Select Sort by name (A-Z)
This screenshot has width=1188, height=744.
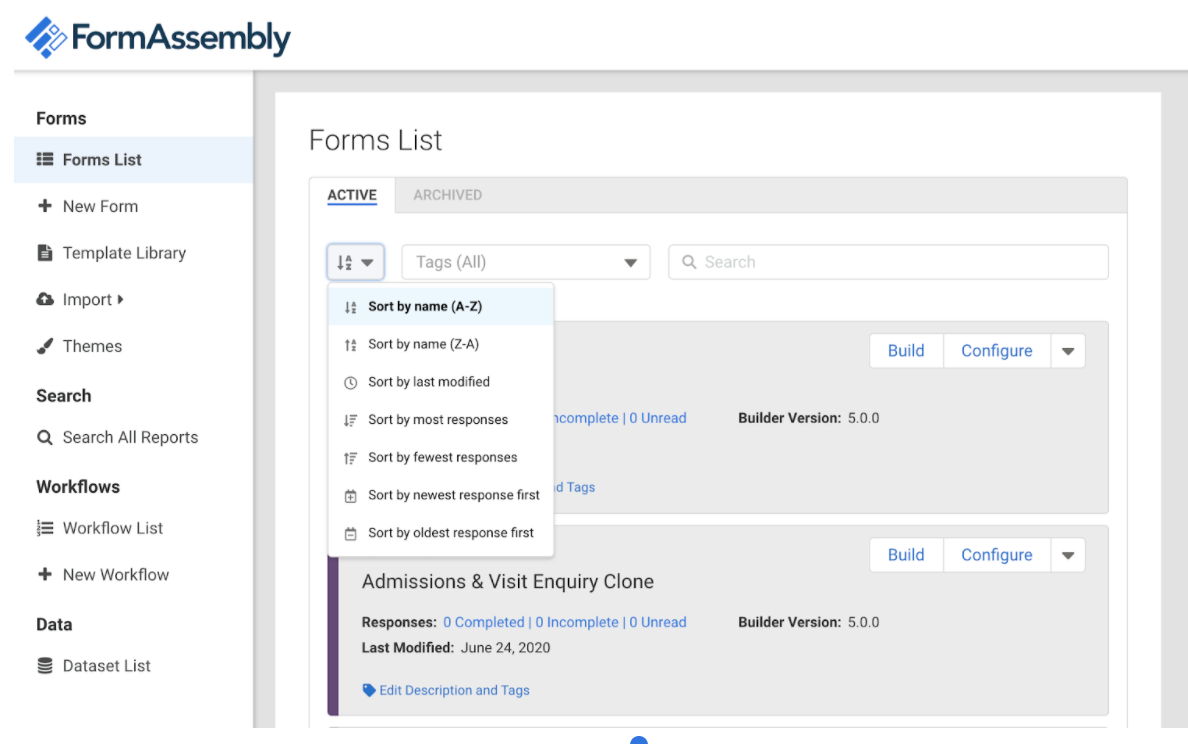coord(441,306)
